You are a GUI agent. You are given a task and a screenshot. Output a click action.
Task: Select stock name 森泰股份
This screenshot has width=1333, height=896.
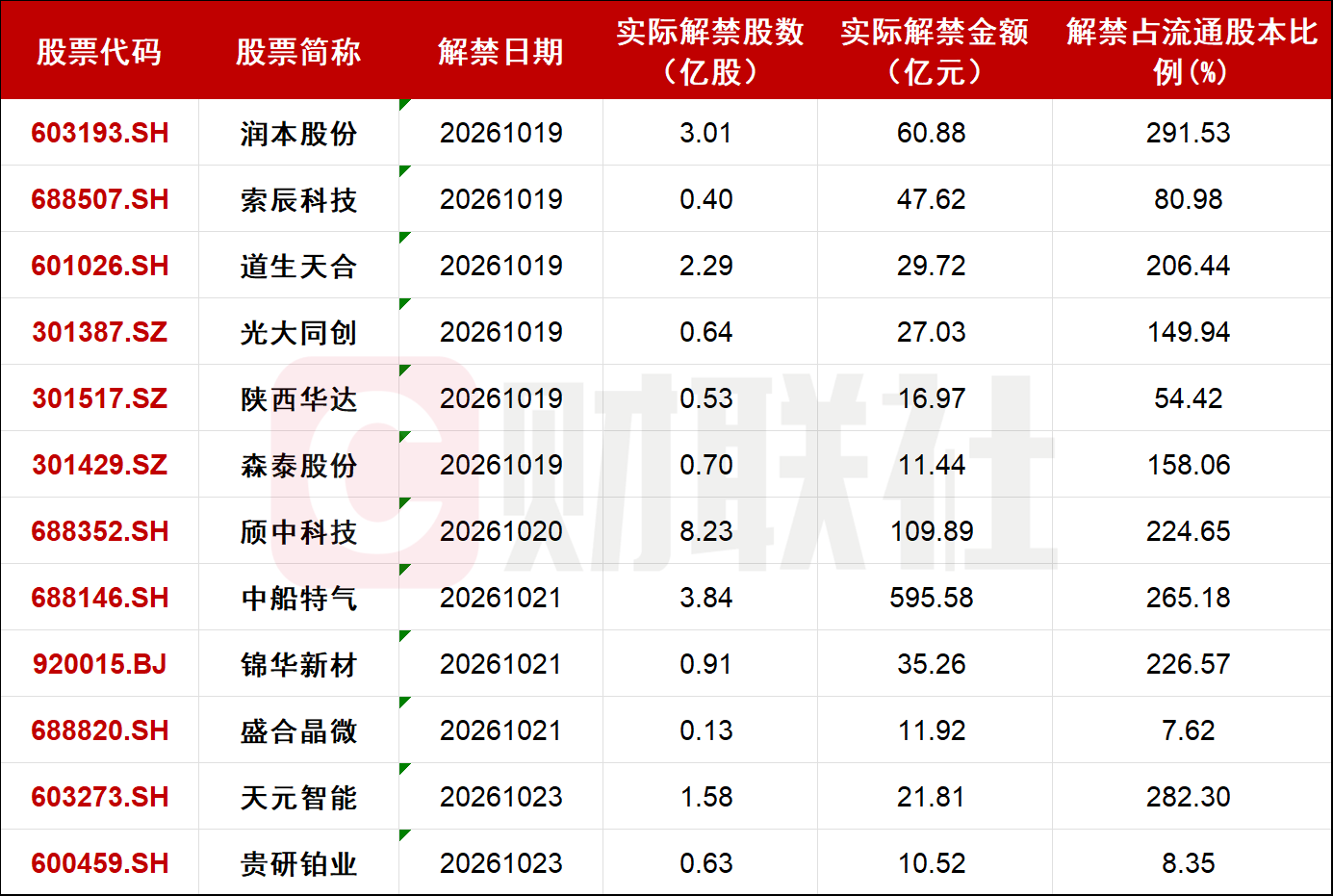(x=298, y=466)
